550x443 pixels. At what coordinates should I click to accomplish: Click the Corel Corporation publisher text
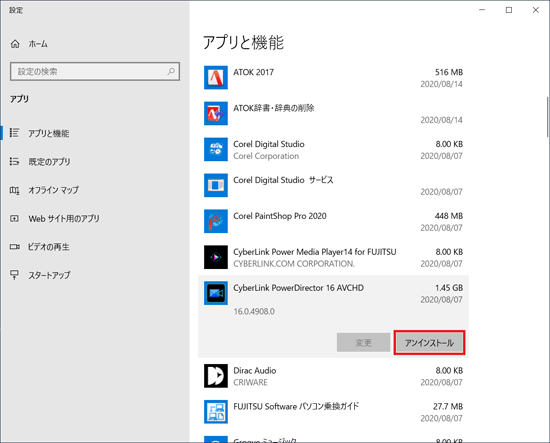(x=266, y=156)
